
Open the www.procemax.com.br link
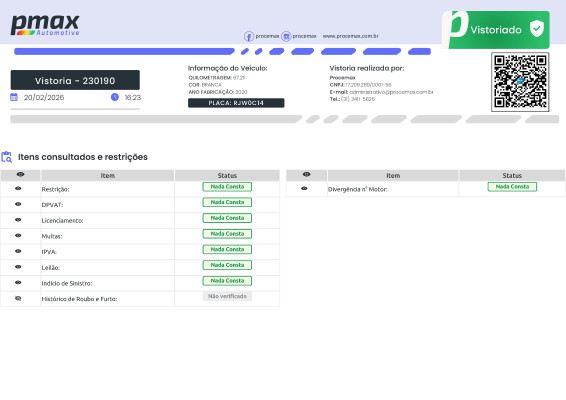pos(351,36)
